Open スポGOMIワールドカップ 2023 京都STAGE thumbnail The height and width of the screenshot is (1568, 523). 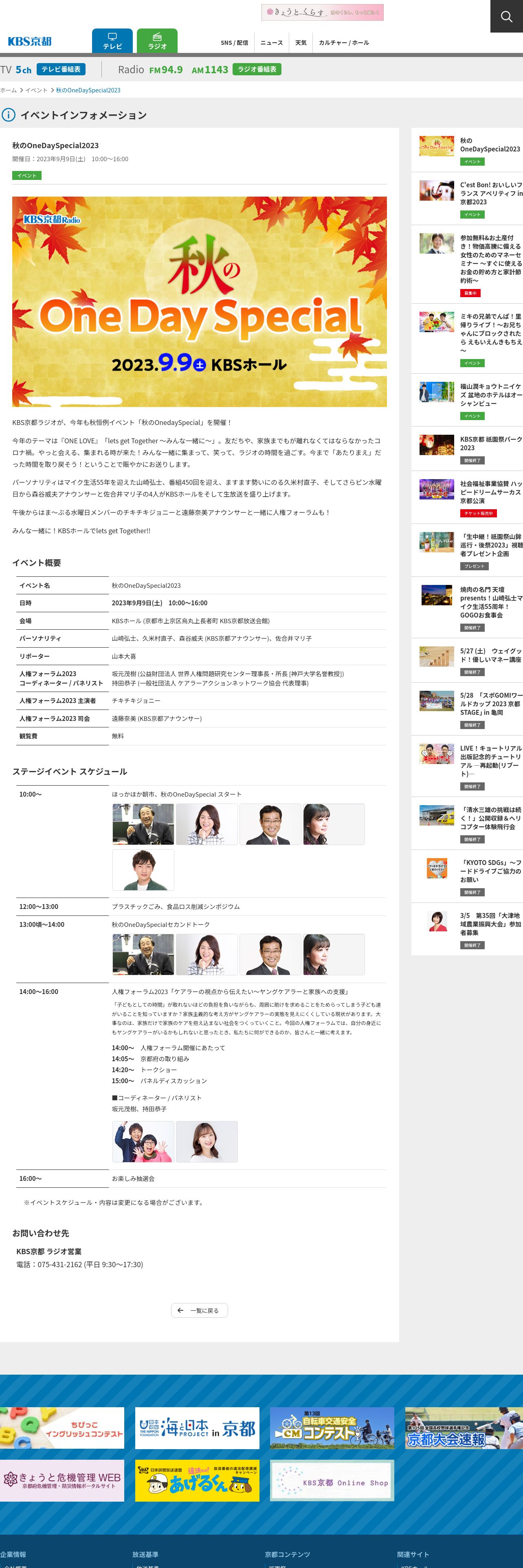coord(437,701)
